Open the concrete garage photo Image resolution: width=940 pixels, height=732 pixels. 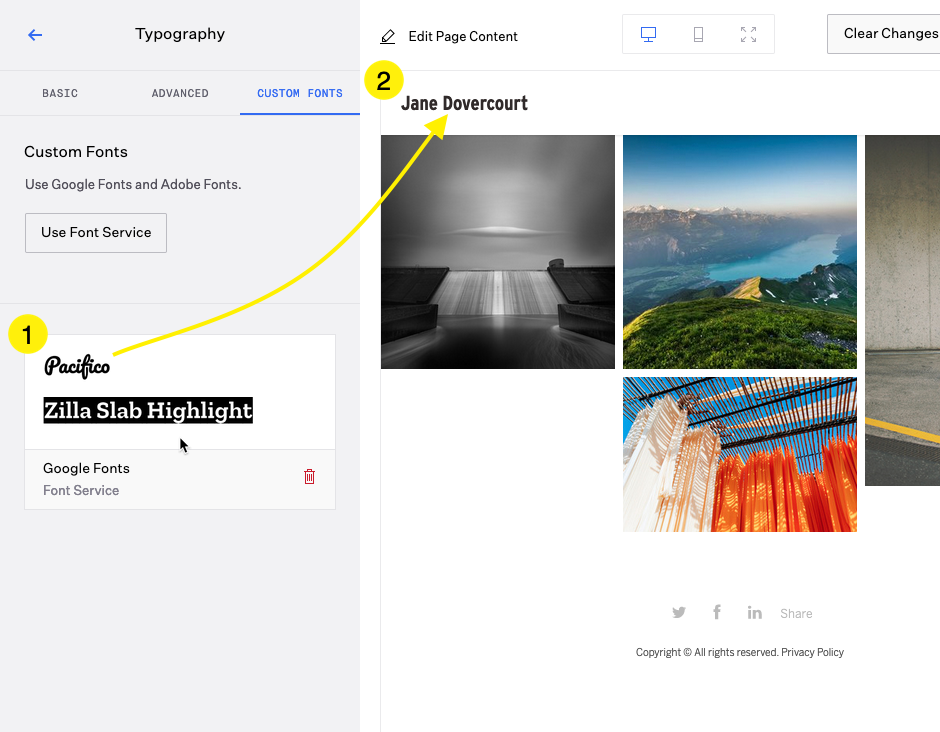[x=902, y=311]
